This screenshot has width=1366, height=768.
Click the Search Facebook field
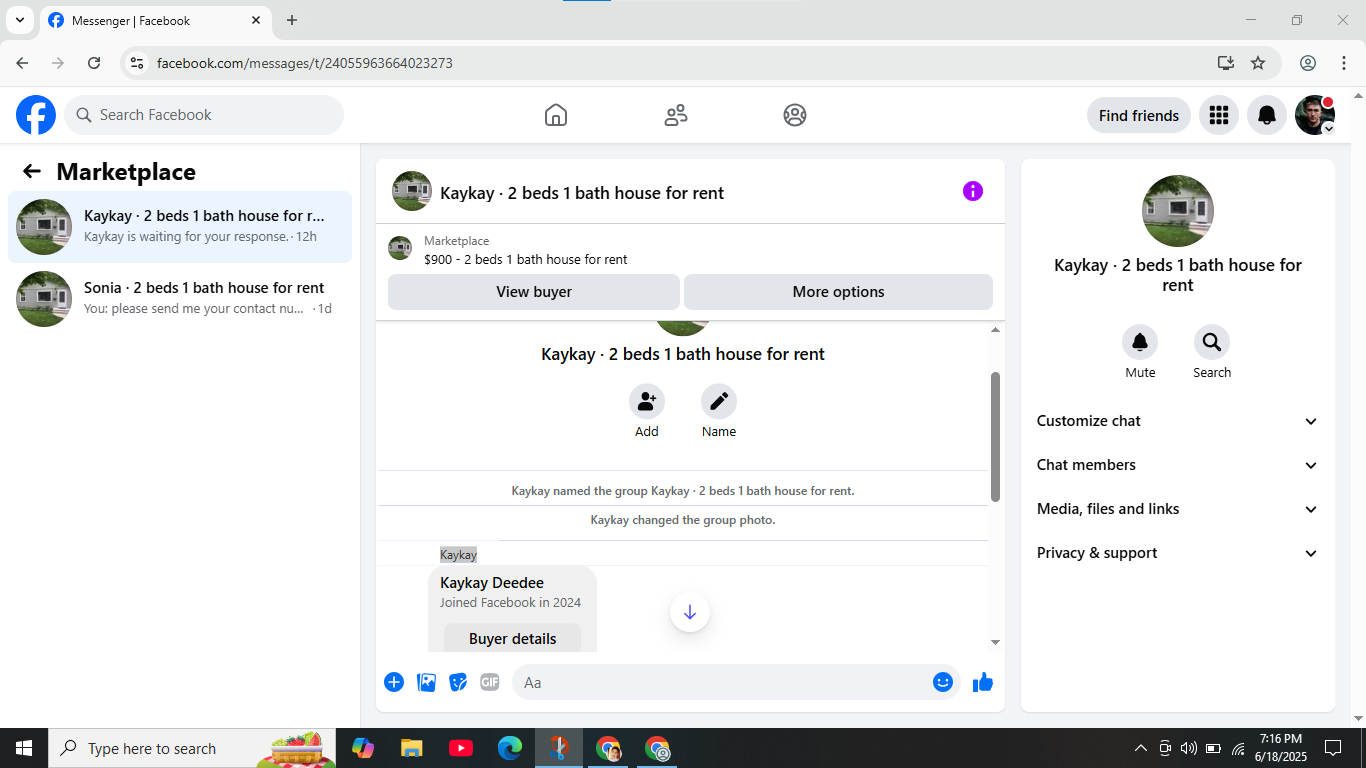point(204,115)
